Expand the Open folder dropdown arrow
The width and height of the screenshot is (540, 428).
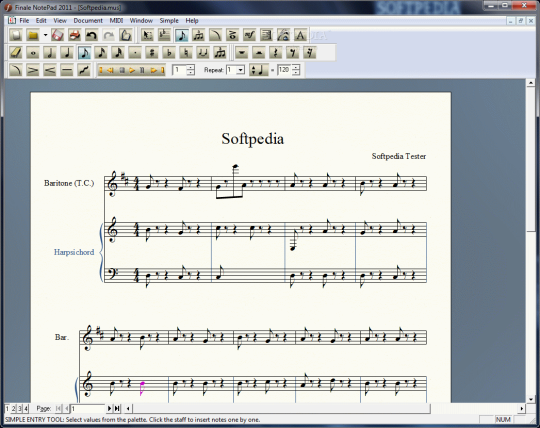pos(45,35)
